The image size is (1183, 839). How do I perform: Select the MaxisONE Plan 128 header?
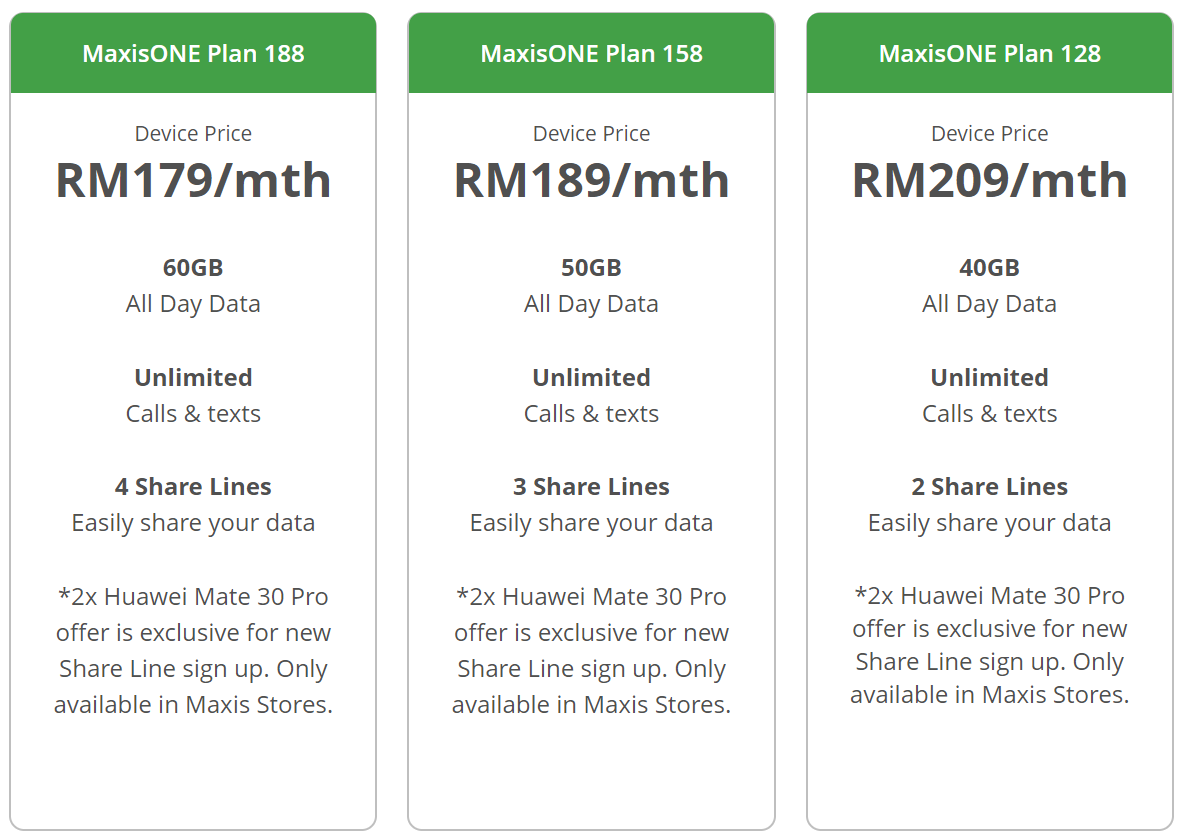pos(989,53)
